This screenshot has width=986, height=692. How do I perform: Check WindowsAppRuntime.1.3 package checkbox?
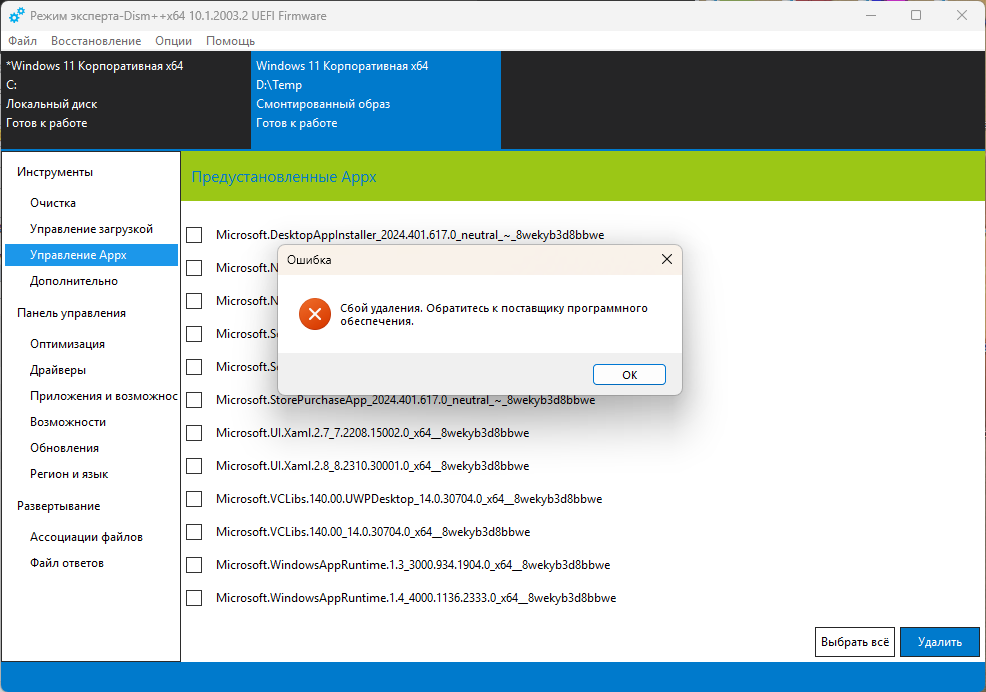pos(194,565)
